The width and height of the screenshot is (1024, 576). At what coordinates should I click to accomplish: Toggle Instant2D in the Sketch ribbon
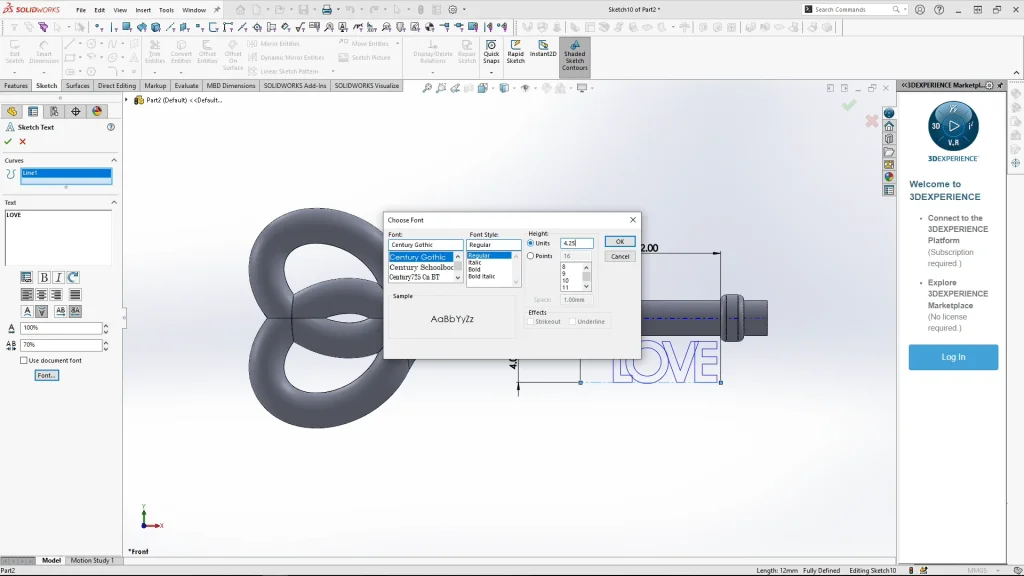[543, 52]
